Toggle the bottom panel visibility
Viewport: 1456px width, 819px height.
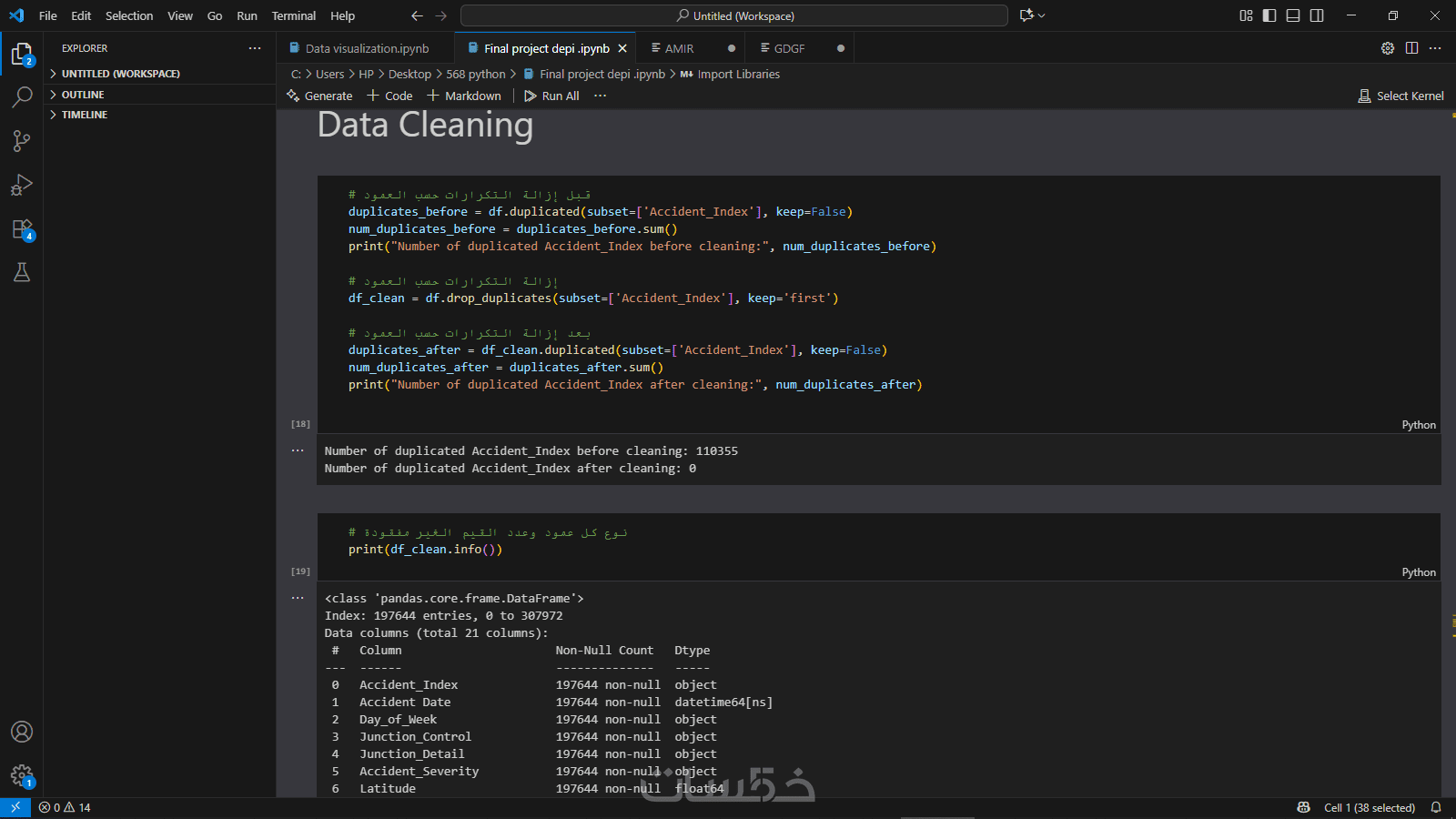1293,15
